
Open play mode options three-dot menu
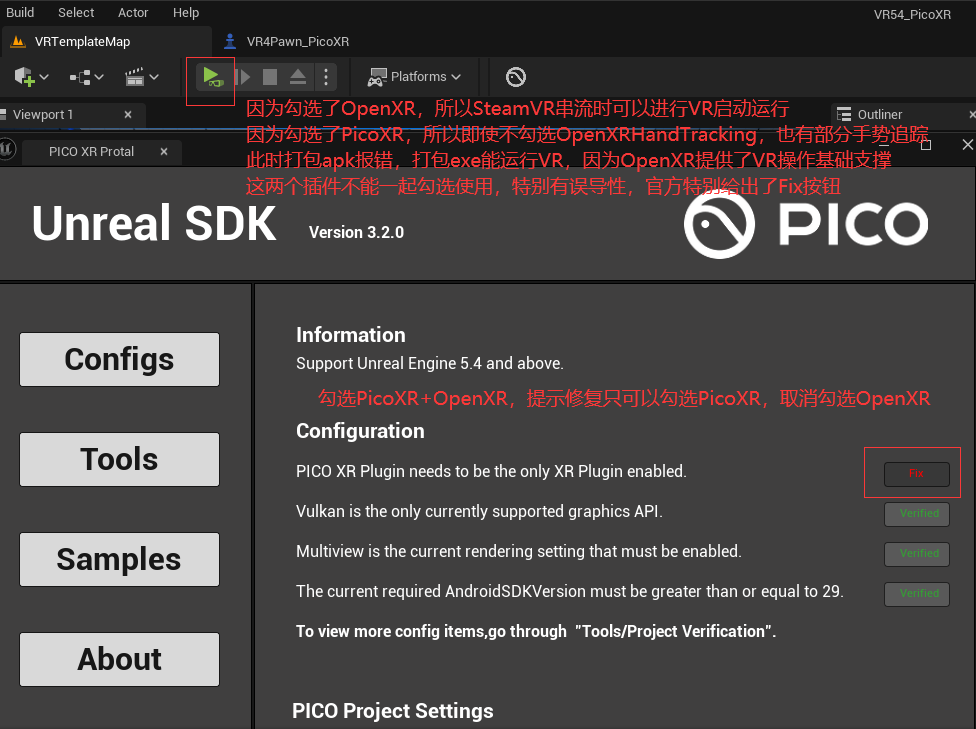click(x=326, y=77)
